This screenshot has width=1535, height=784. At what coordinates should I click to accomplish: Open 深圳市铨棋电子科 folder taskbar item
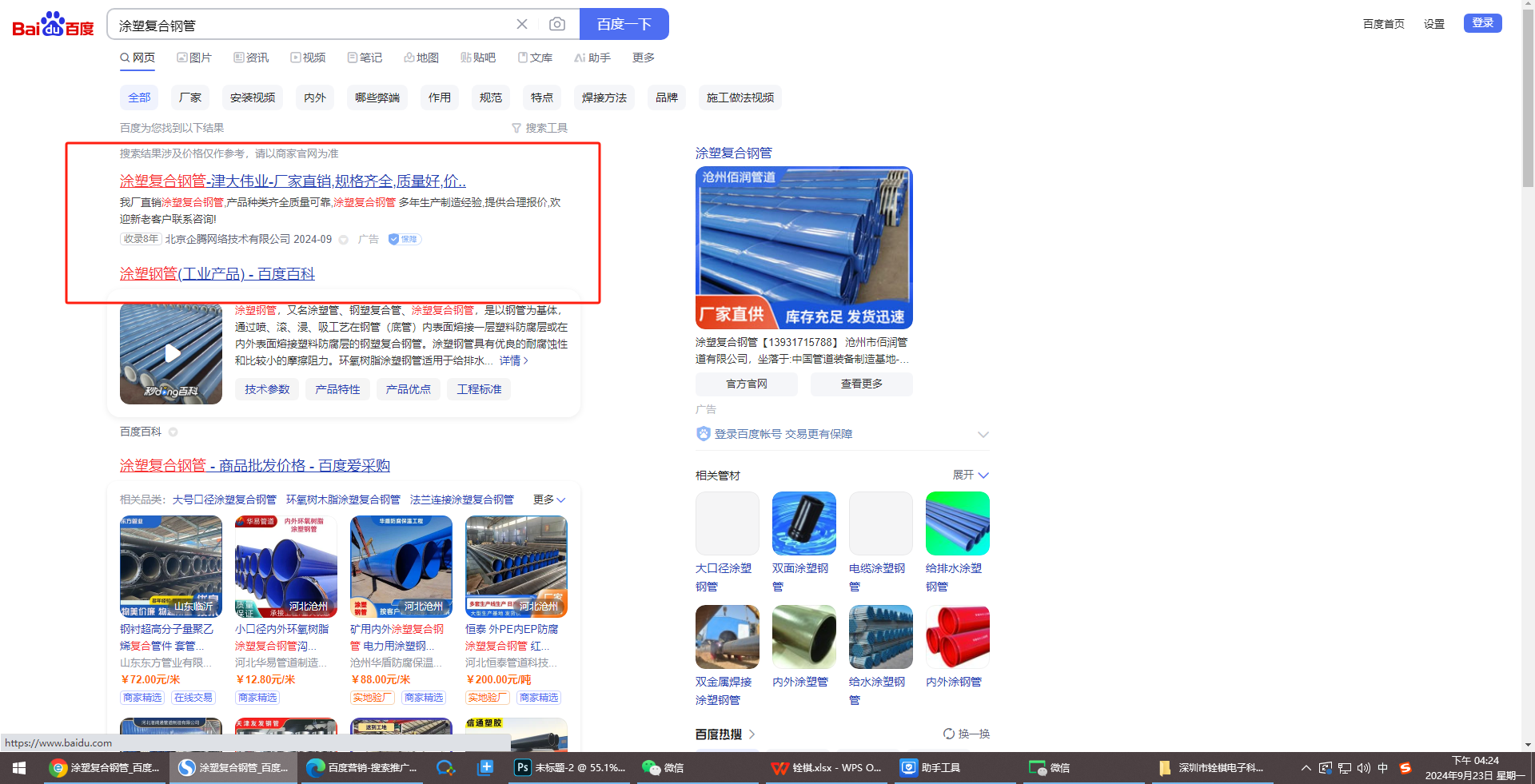click(1212, 768)
